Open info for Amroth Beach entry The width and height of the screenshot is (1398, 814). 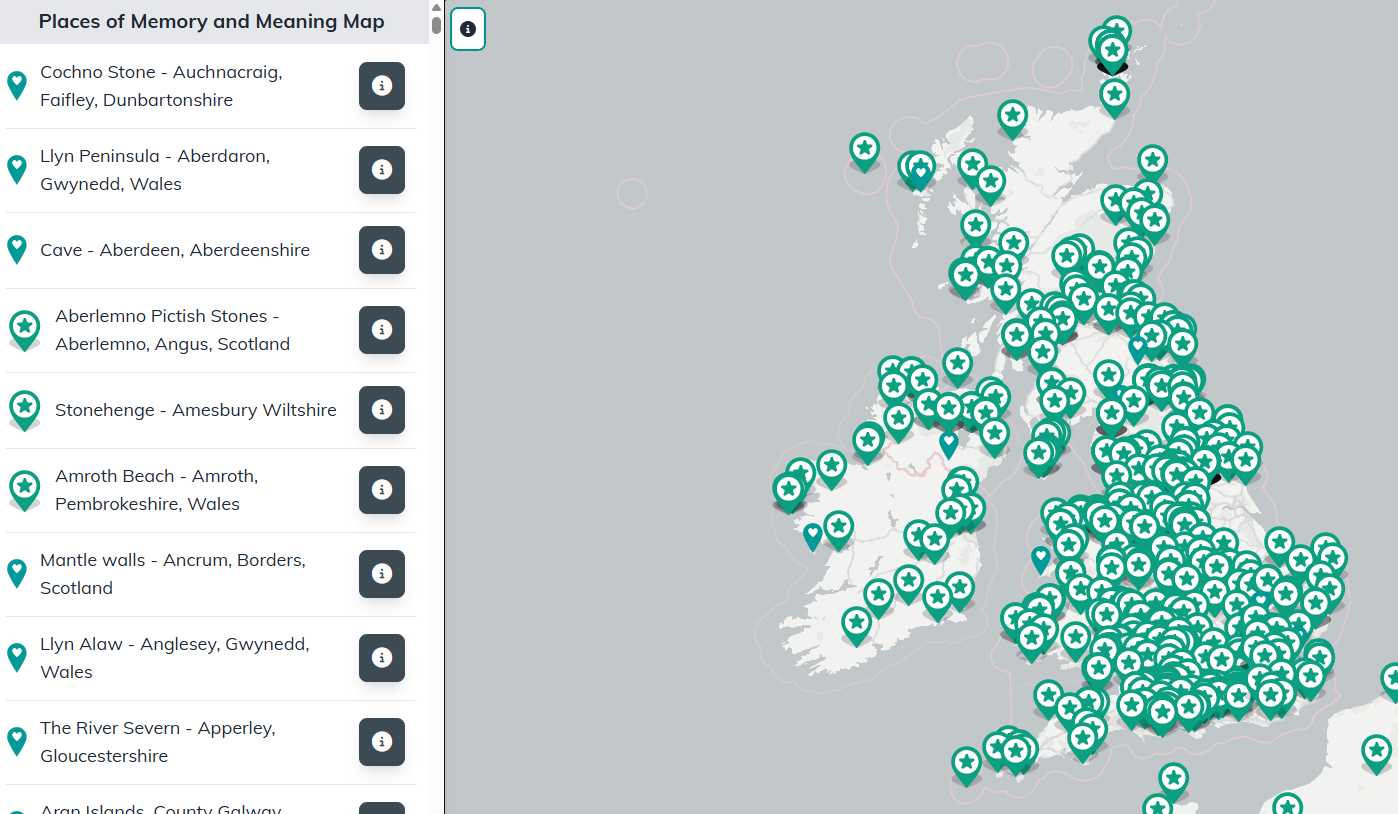click(381, 490)
